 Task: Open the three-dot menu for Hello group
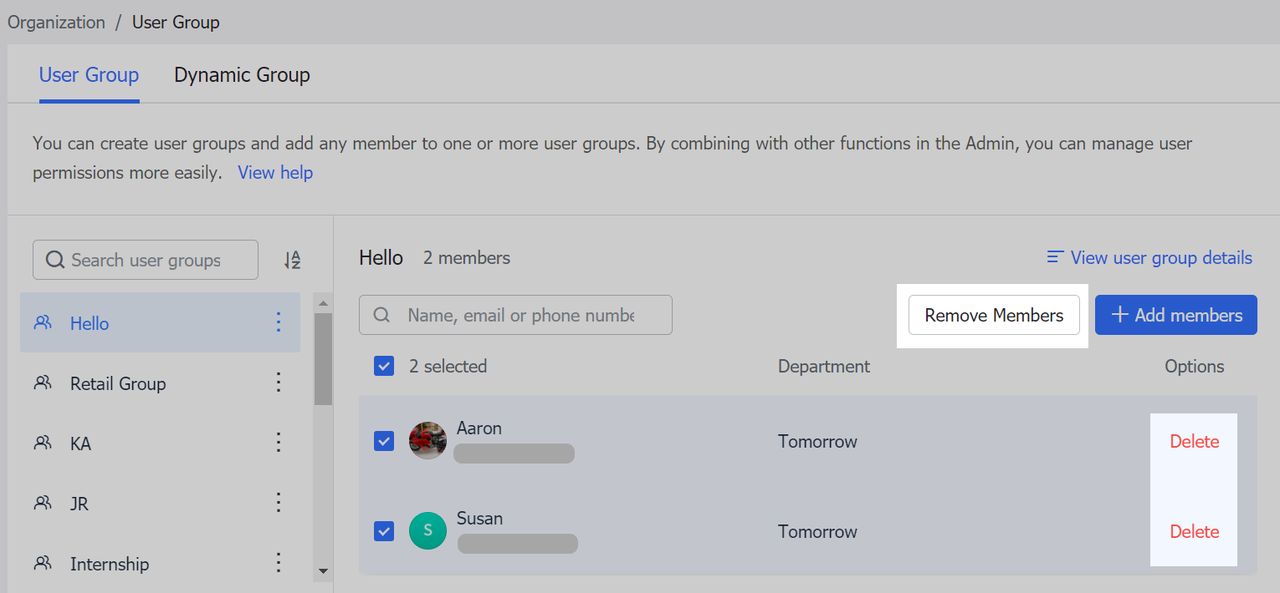(x=279, y=322)
